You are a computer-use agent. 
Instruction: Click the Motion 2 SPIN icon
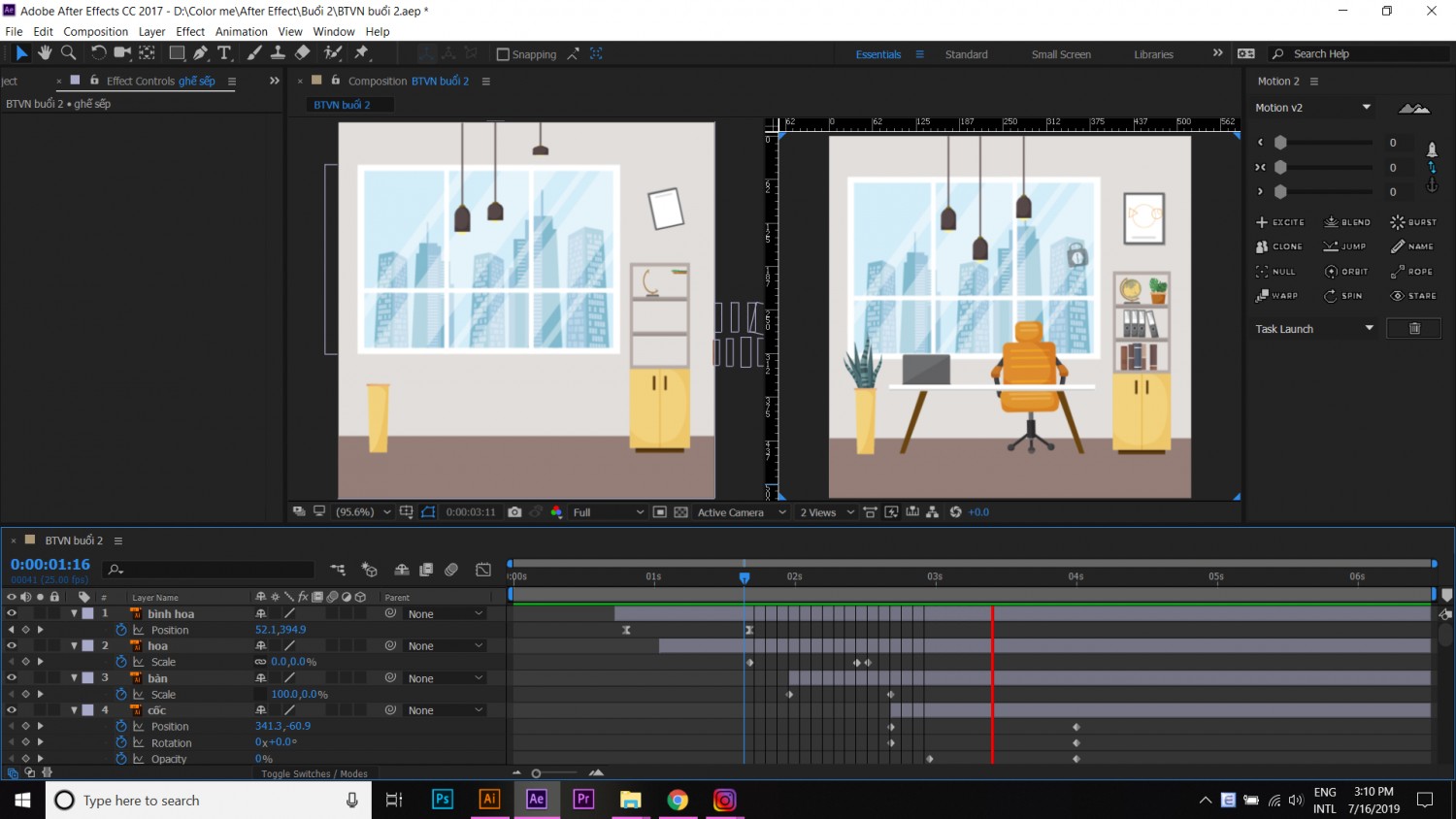(1343, 296)
